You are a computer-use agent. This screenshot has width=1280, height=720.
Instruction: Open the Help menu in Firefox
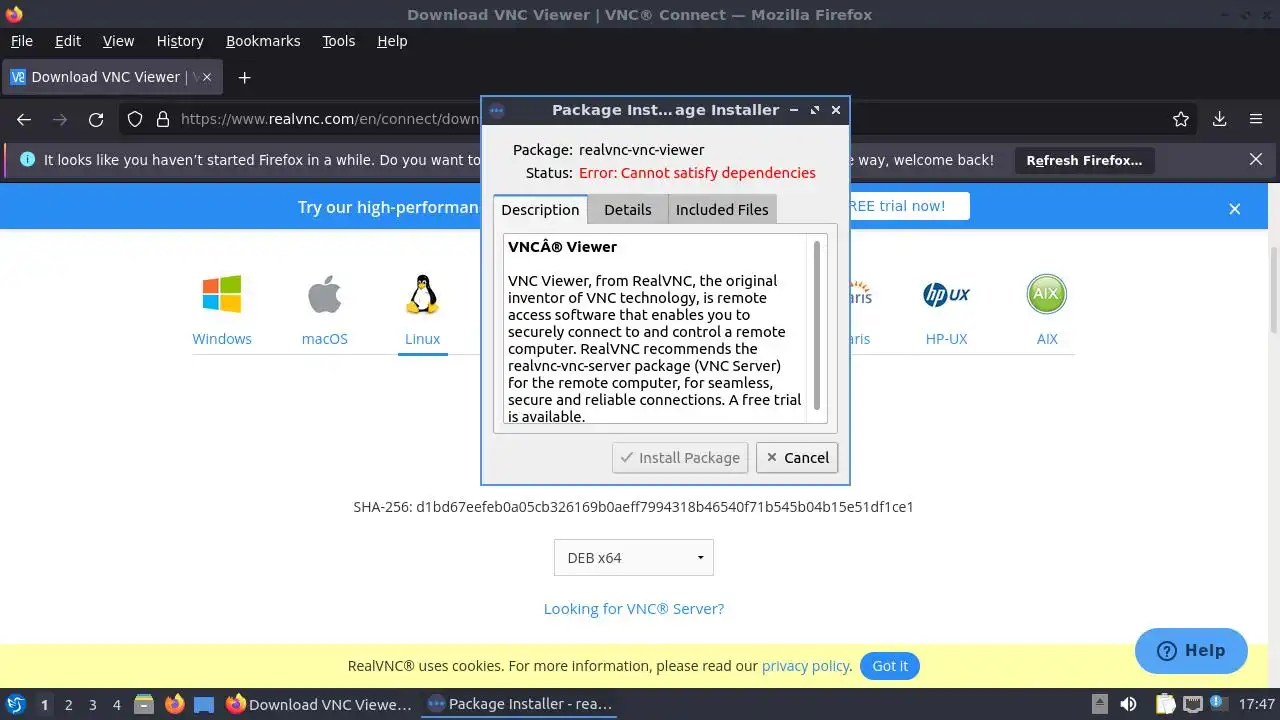pos(392,41)
